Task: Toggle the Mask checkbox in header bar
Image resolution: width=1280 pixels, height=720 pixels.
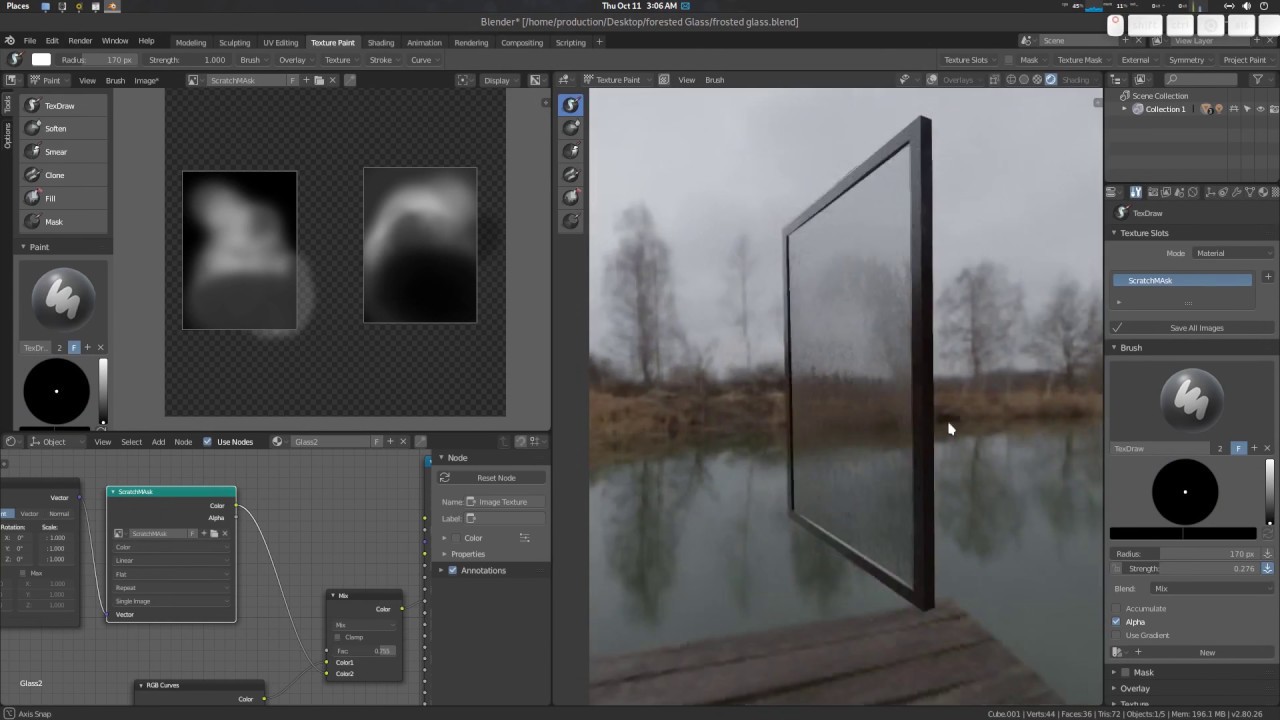Action: (x=1008, y=60)
